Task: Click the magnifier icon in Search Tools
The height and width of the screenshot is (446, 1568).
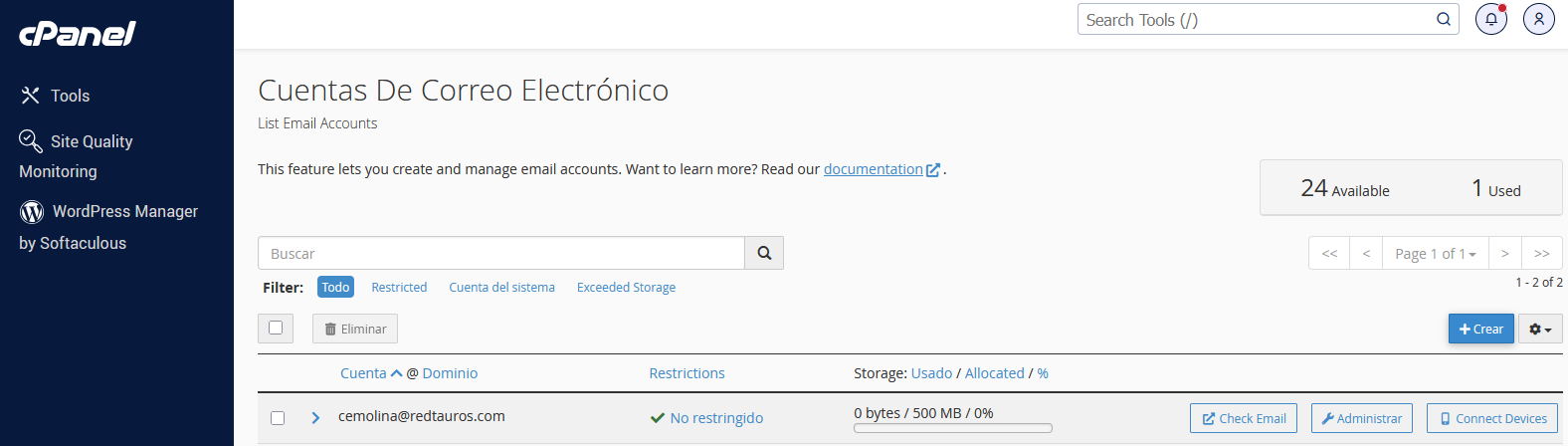Action: (1443, 19)
